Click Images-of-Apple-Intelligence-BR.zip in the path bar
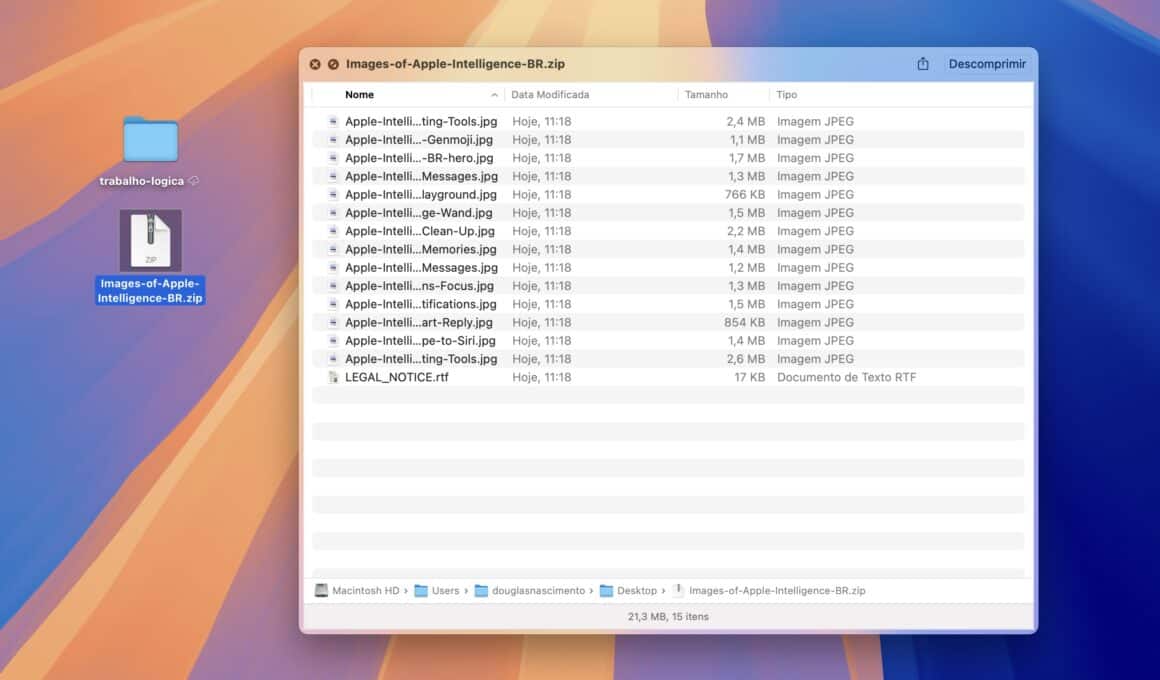The height and width of the screenshot is (680, 1160). (769, 590)
